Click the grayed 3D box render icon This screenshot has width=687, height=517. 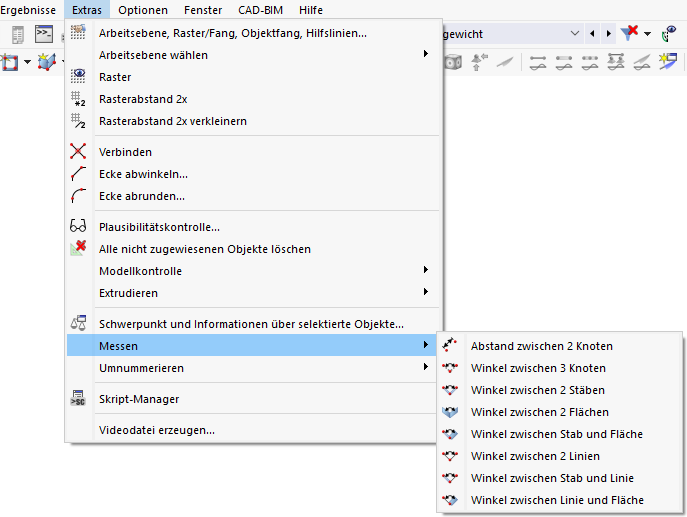tap(453, 62)
